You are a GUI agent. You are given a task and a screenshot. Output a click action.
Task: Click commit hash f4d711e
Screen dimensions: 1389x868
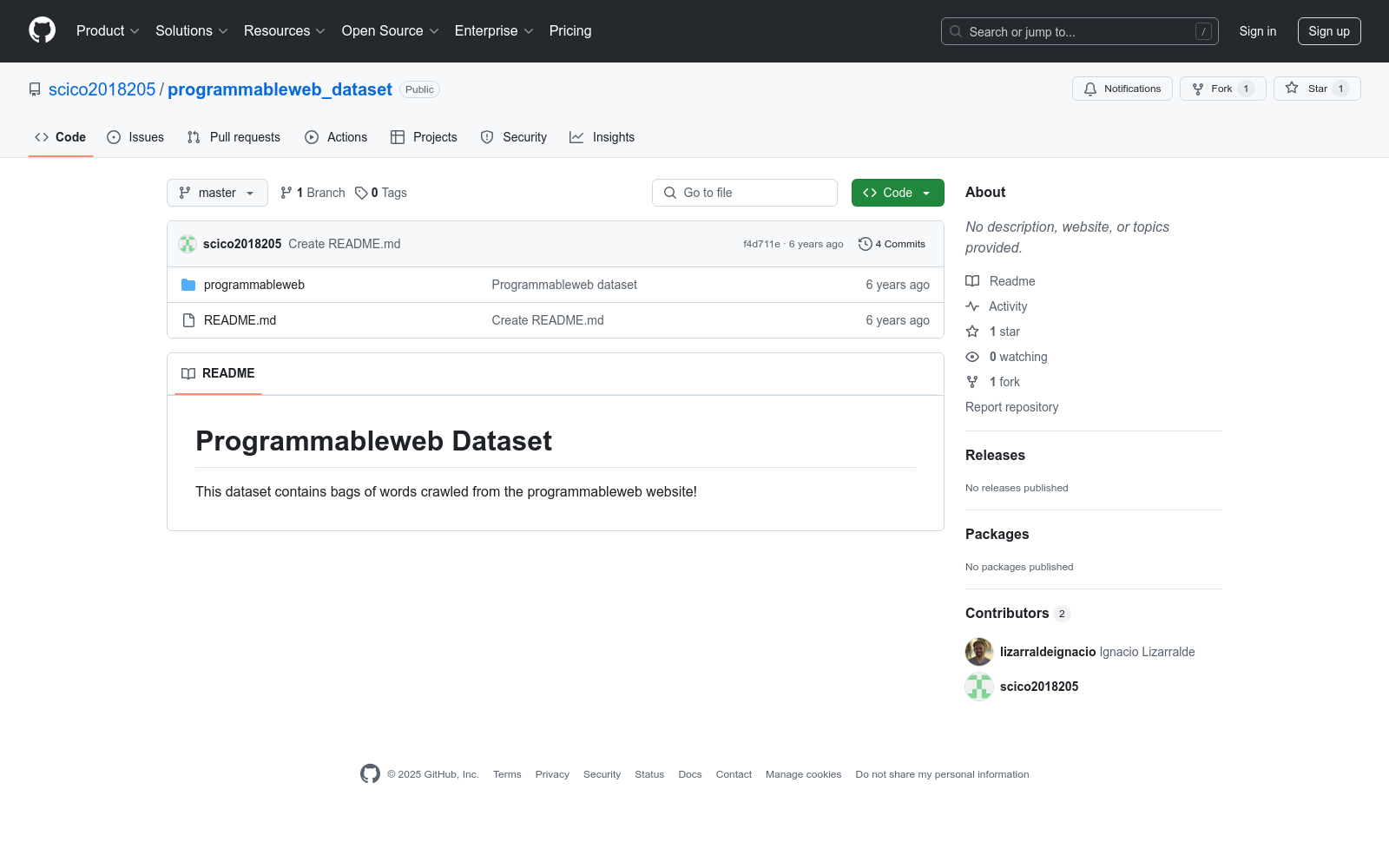[761, 244]
